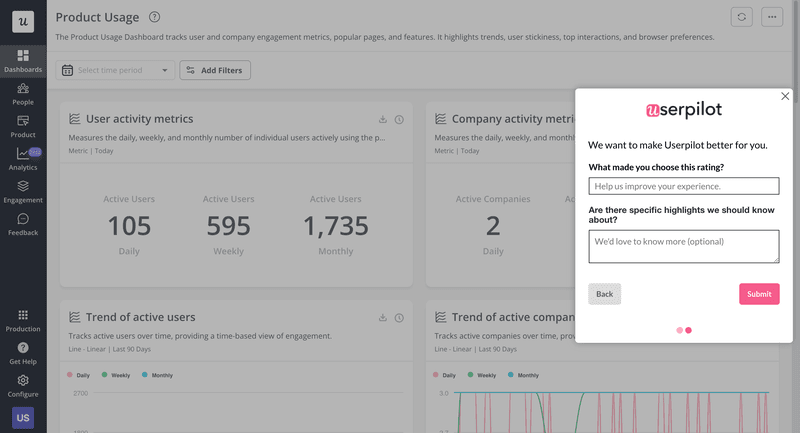Image resolution: width=800 pixels, height=433 pixels.
Task: Open the three-dot more options menu
Action: tap(771, 17)
